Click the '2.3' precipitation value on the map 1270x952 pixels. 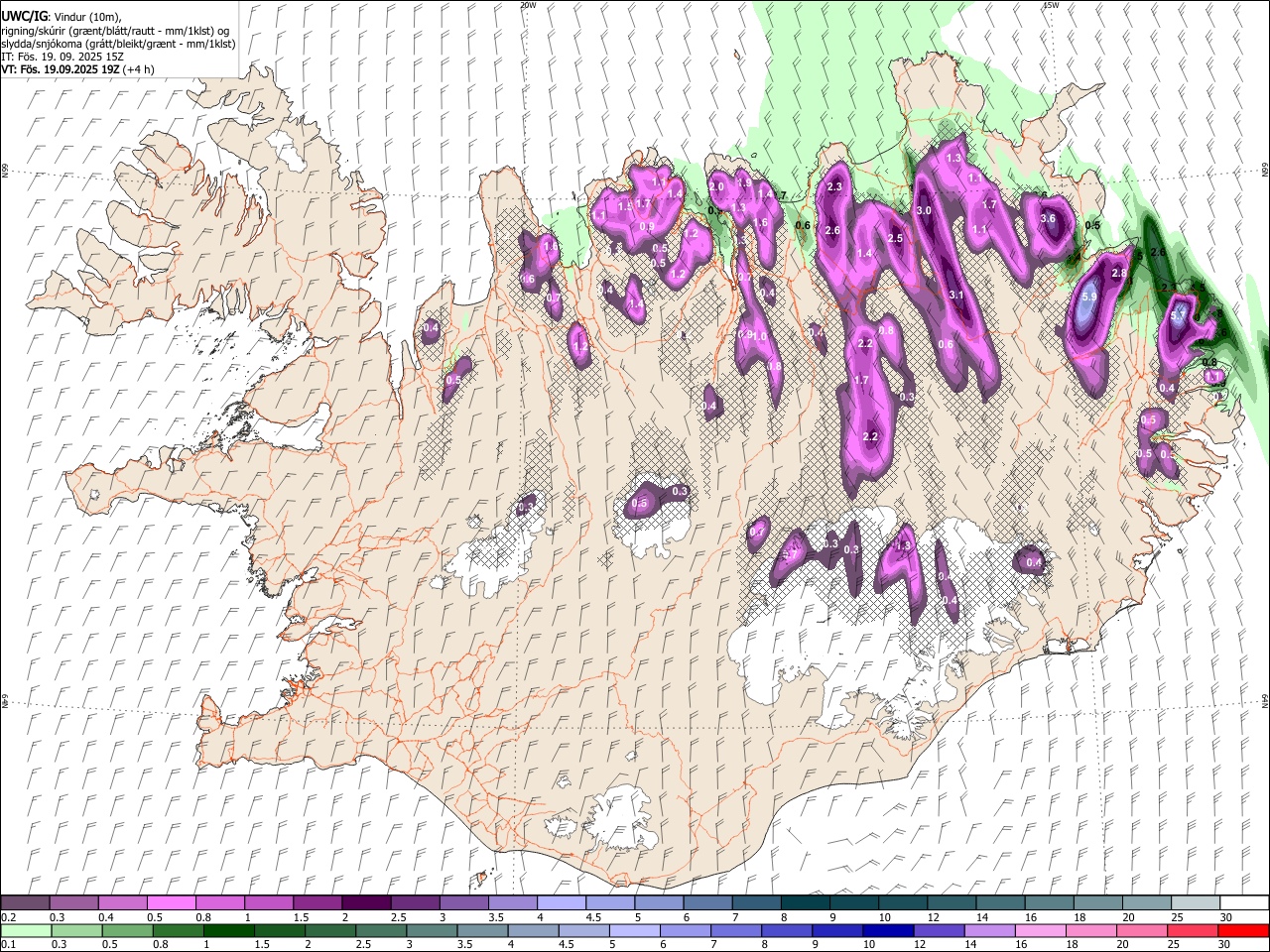click(x=834, y=186)
